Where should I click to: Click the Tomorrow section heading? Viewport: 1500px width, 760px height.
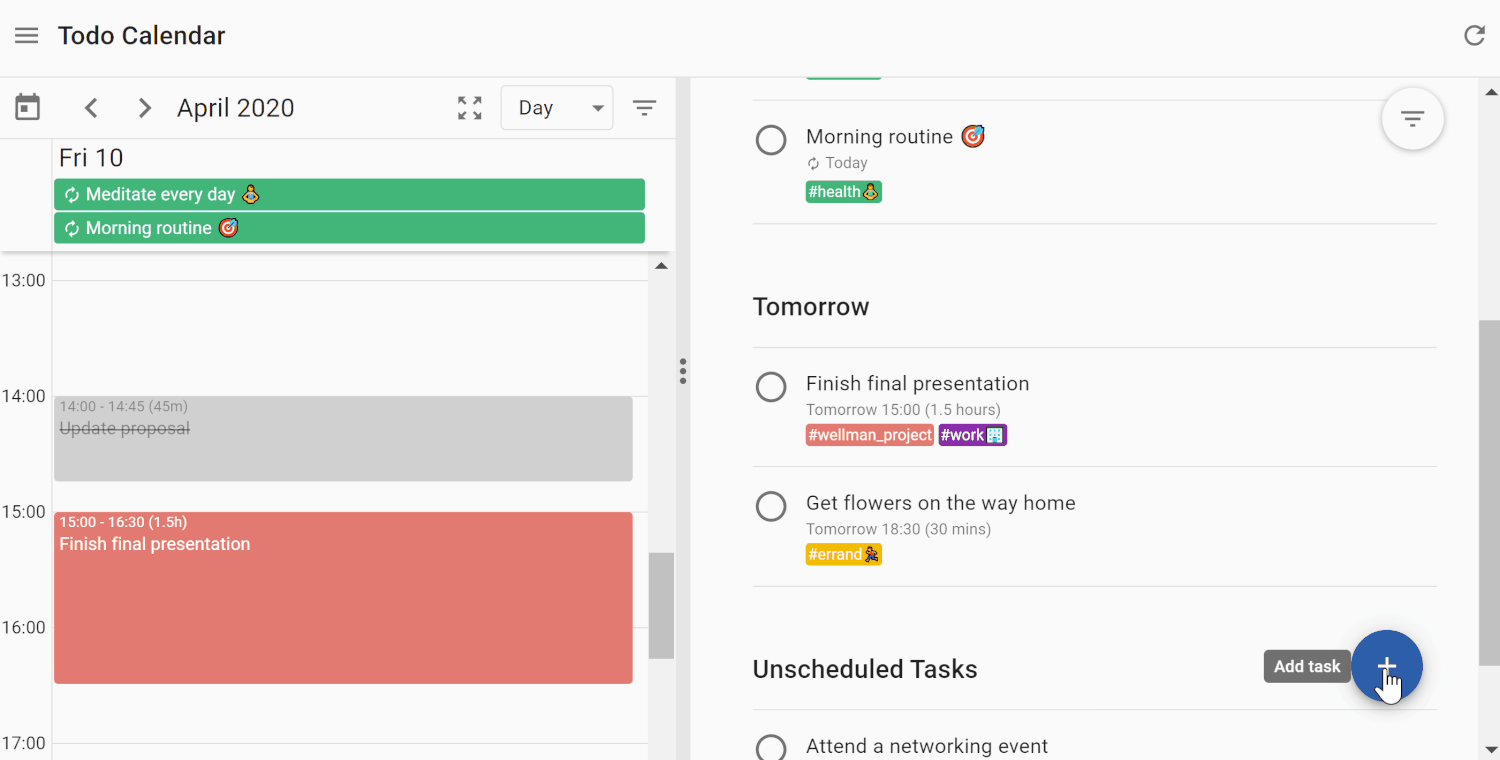pos(811,307)
